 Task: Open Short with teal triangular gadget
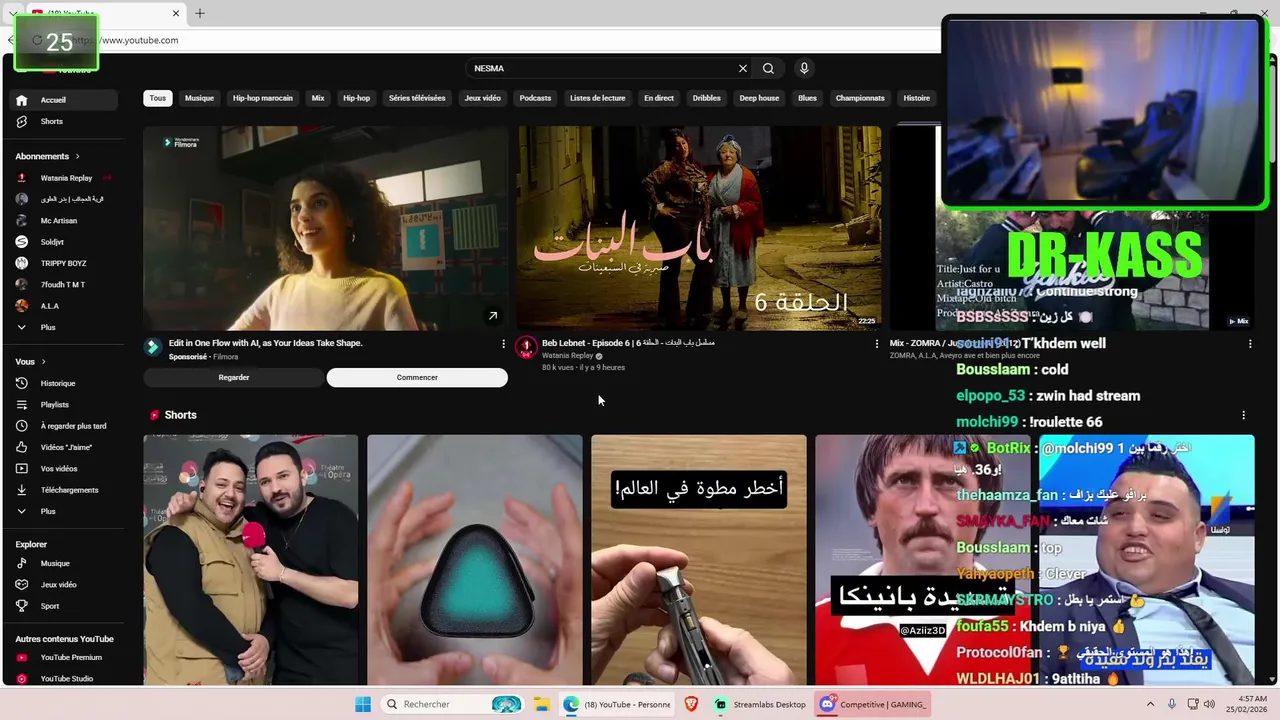coord(474,560)
